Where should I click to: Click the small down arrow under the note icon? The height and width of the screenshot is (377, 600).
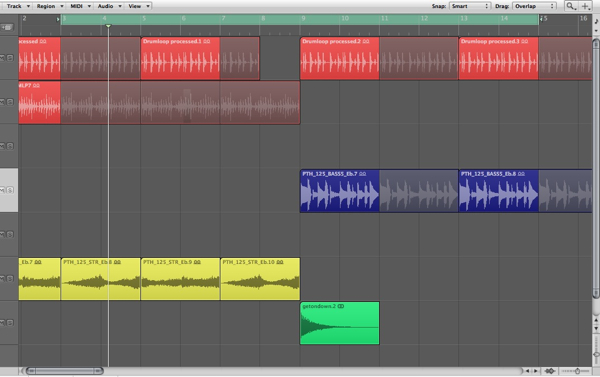click(x=596, y=31)
